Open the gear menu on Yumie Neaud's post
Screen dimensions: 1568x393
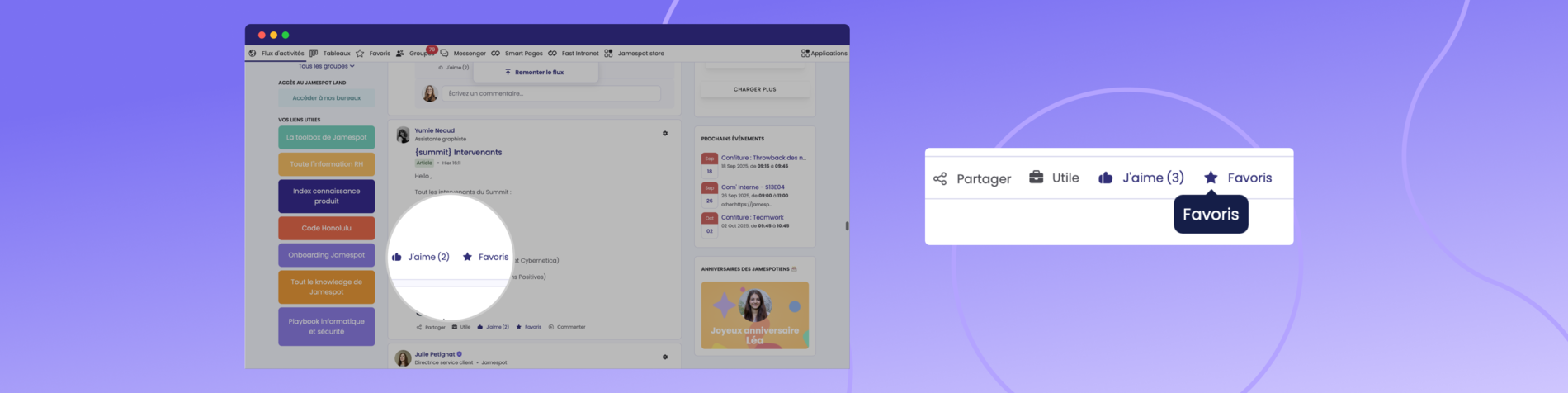tap(665, 133)
